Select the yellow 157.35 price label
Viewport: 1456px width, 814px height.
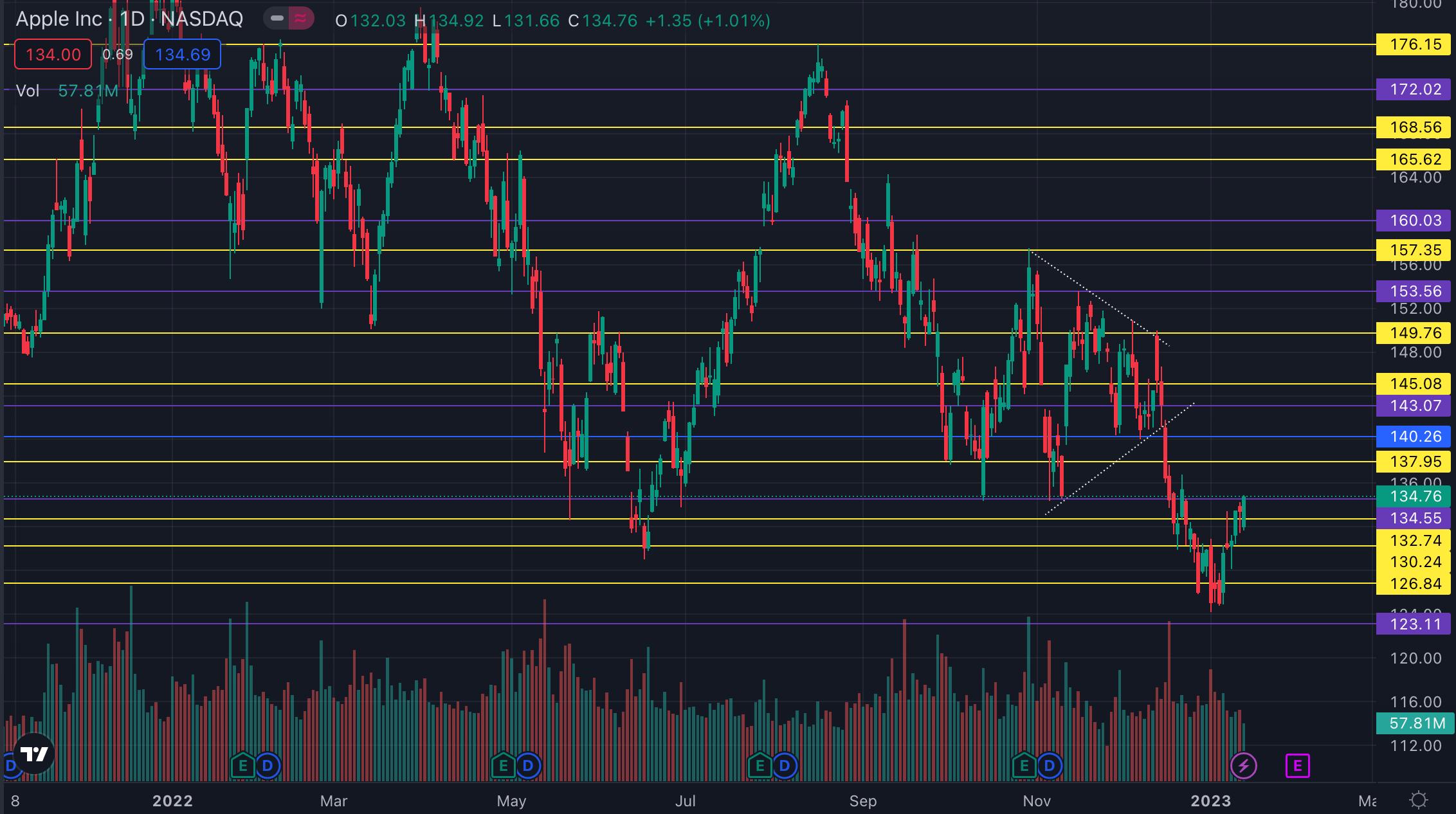tap(1414, 250)
